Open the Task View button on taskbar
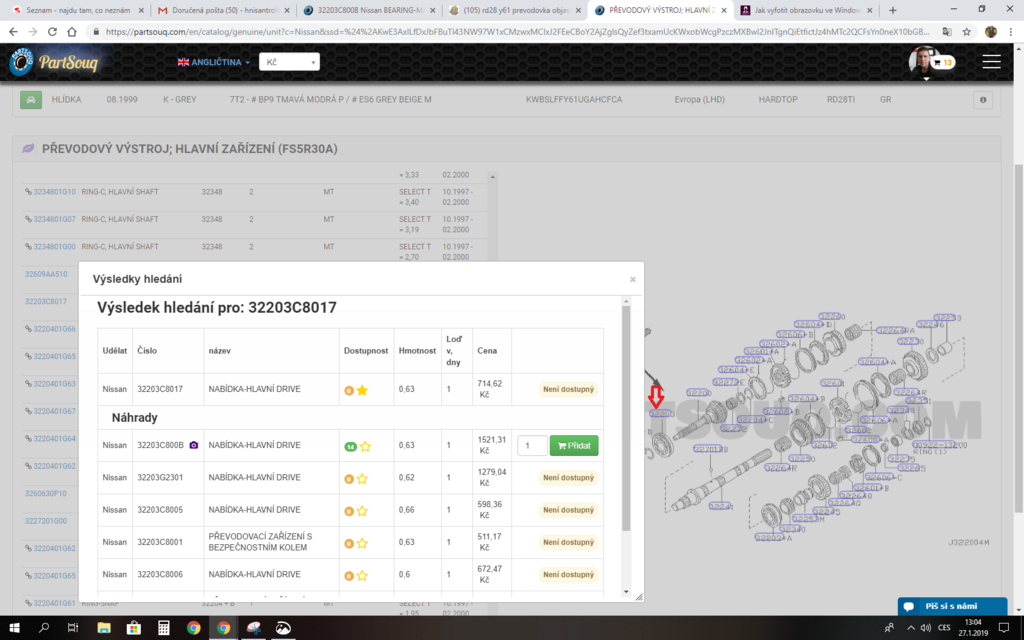Viewport: 1024px width, 640px height. point(73,628)
